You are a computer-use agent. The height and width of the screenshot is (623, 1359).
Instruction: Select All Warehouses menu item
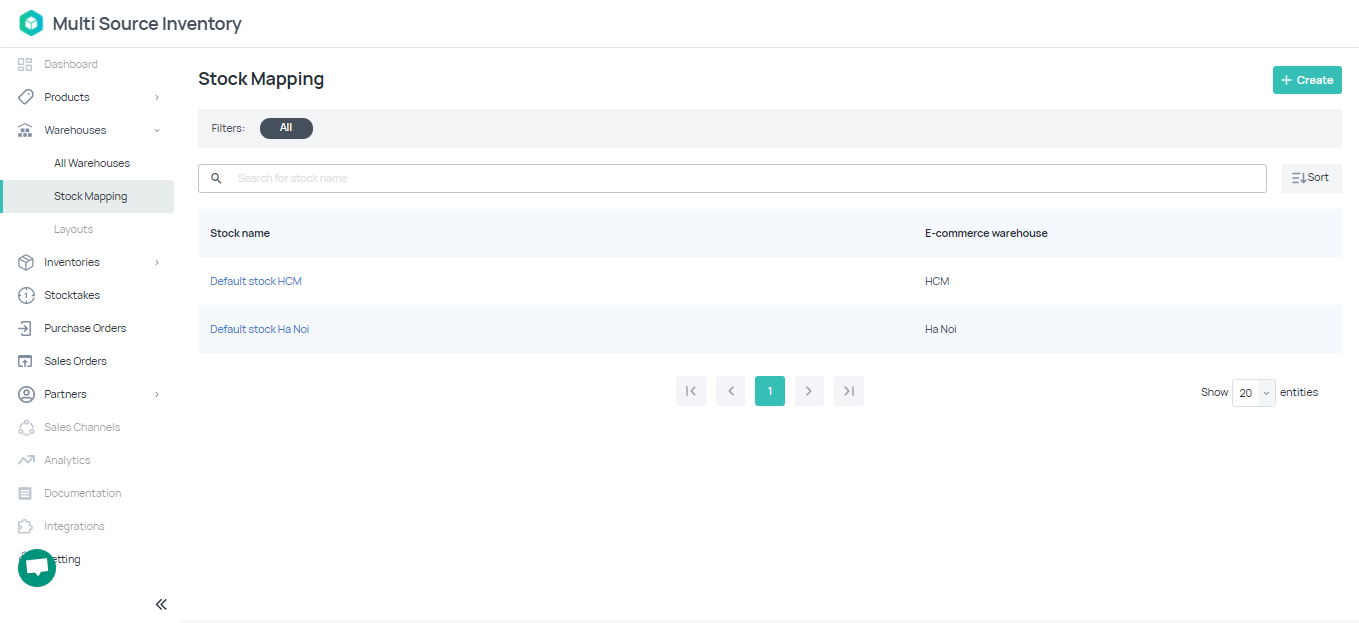pos(92,163)
